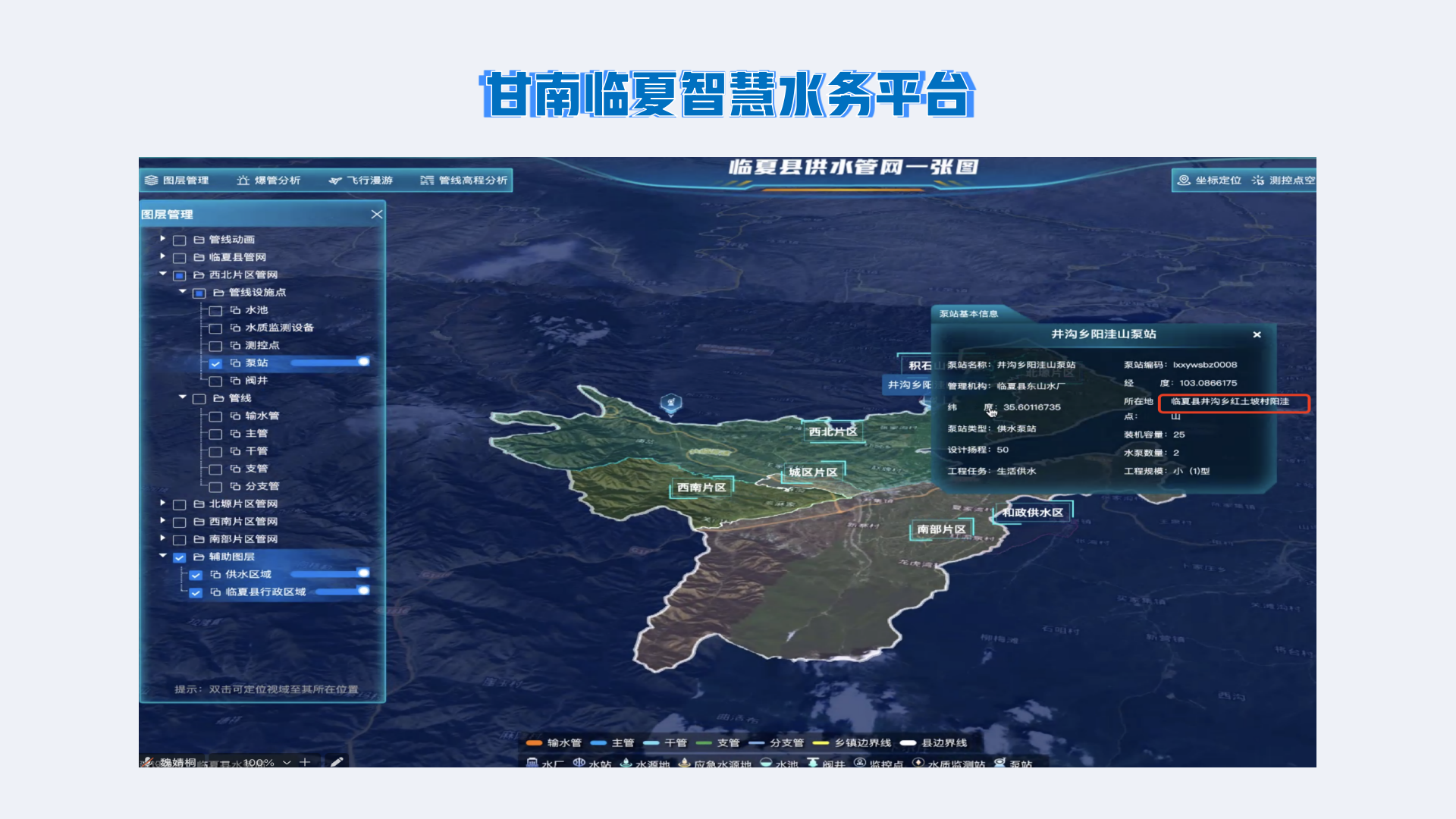
Task: Open the 爆管分析 burst analysis tool
Action: click(x=268, y=180)
